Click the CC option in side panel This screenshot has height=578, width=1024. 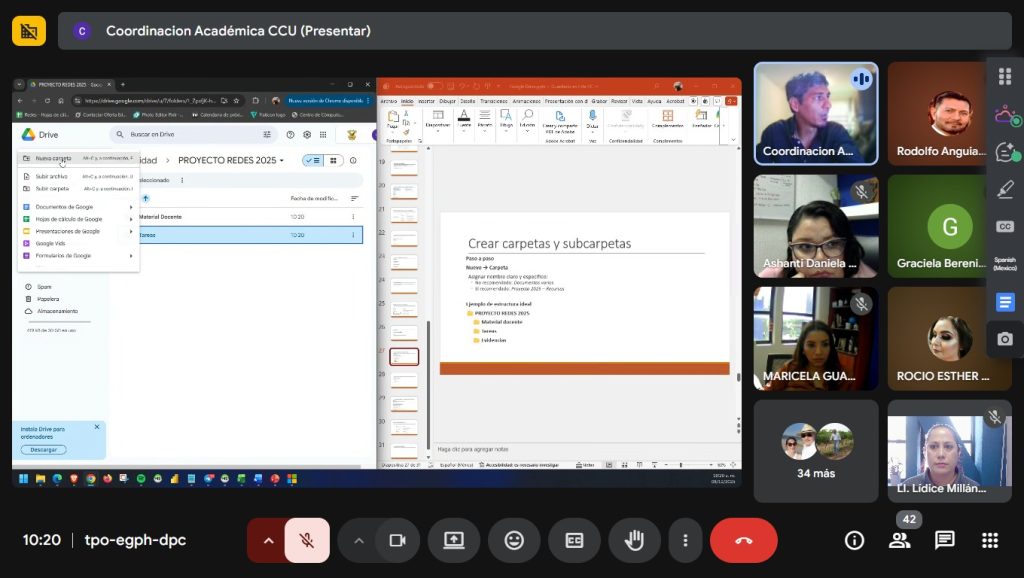1005,227
